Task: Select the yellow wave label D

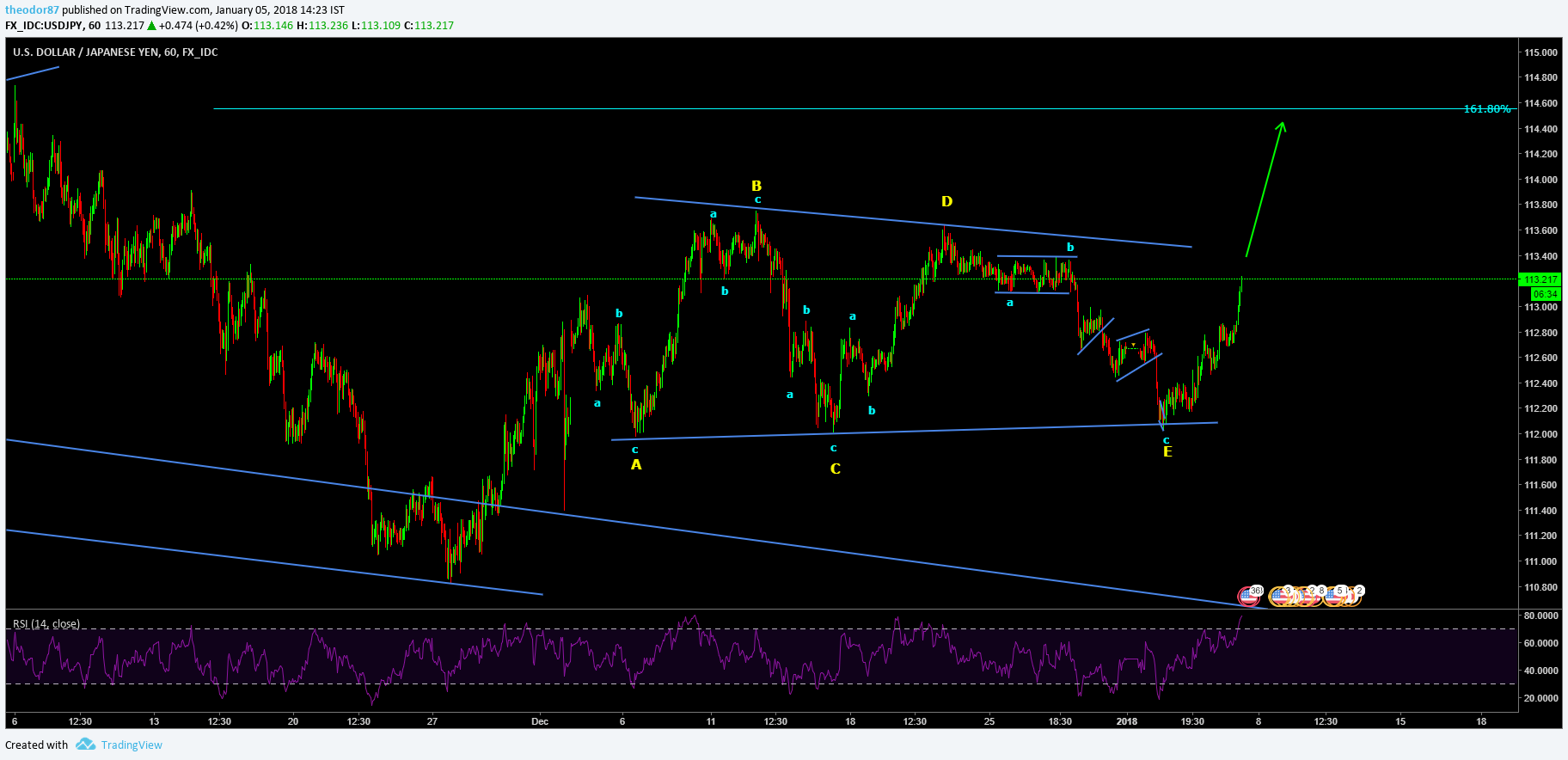Action: pyautogui.click(x=946, y=201)
